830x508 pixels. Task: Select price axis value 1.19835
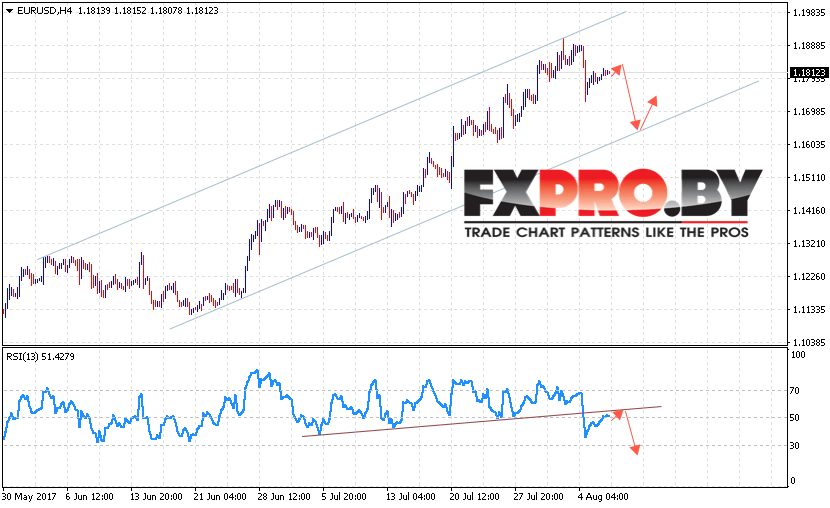pyautogui.click(x=809, y=13)
